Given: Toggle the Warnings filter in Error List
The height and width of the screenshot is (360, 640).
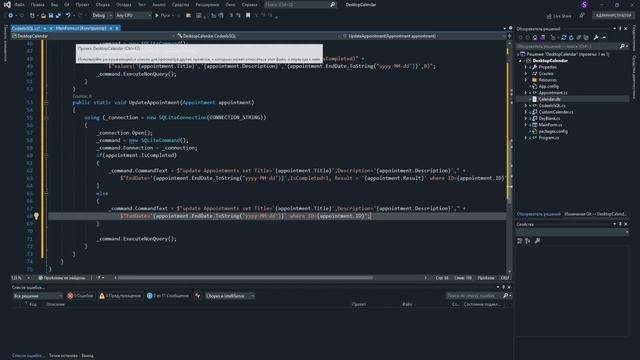Looking at the screenshot, I should click(120, 296).
